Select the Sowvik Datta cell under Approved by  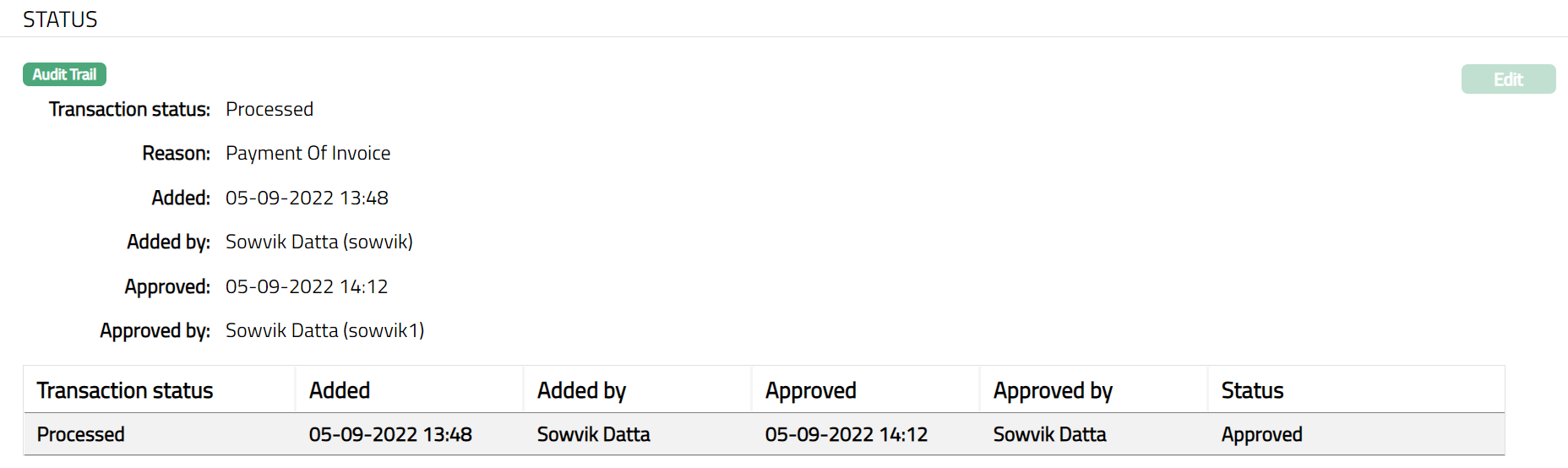click(1049, 434)
